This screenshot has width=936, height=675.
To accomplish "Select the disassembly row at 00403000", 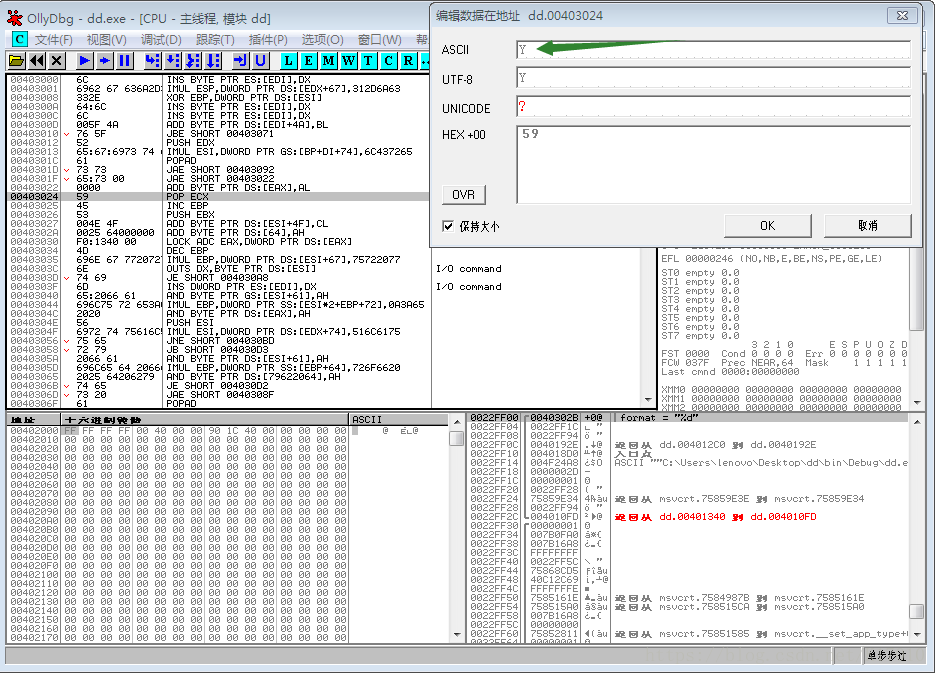I will pyautogui.click(x=218, y=79).
